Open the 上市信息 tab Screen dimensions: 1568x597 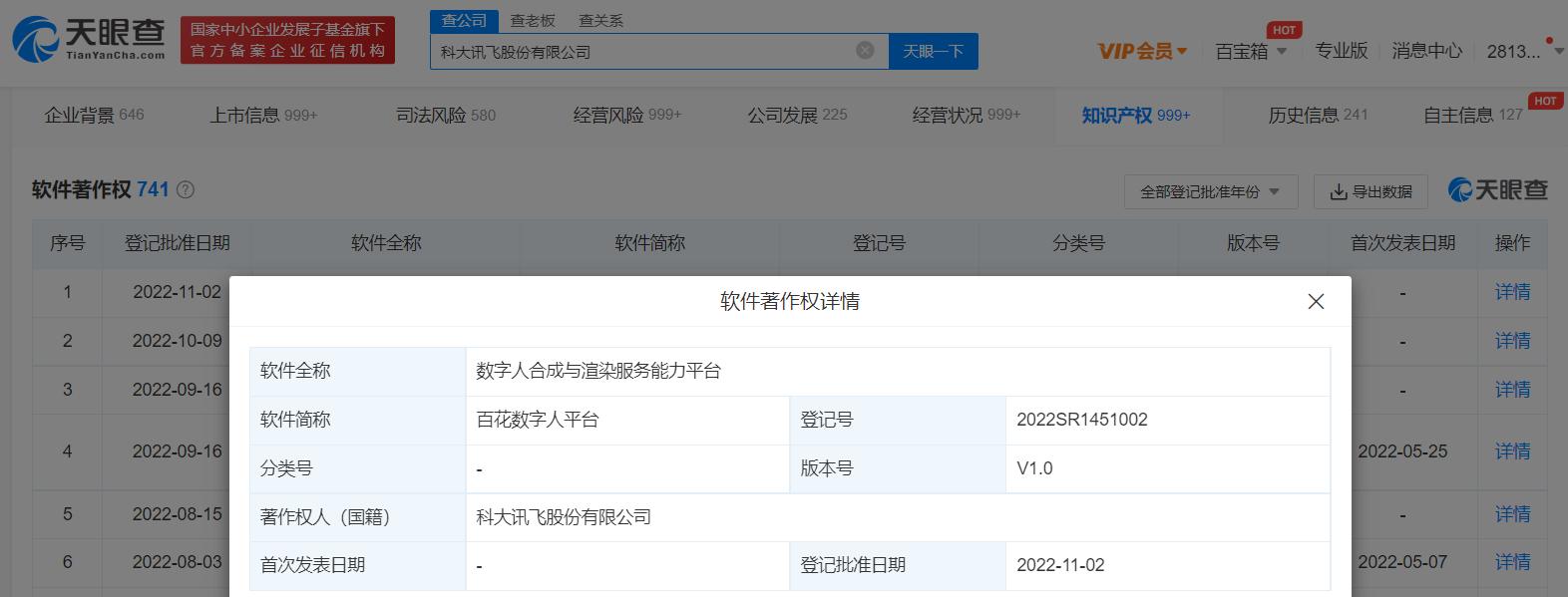(x=263, y=116)
